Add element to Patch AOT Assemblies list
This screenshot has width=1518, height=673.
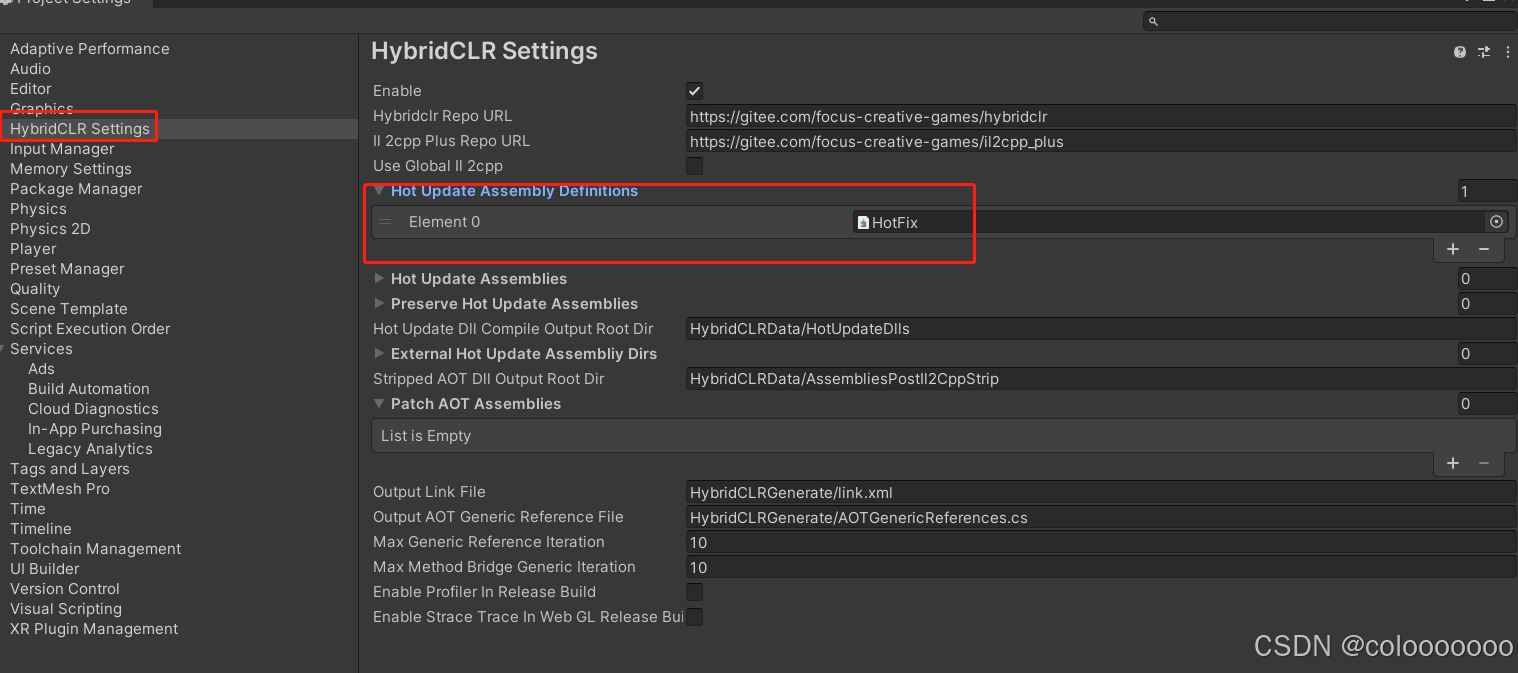[x=1453, y=463]
